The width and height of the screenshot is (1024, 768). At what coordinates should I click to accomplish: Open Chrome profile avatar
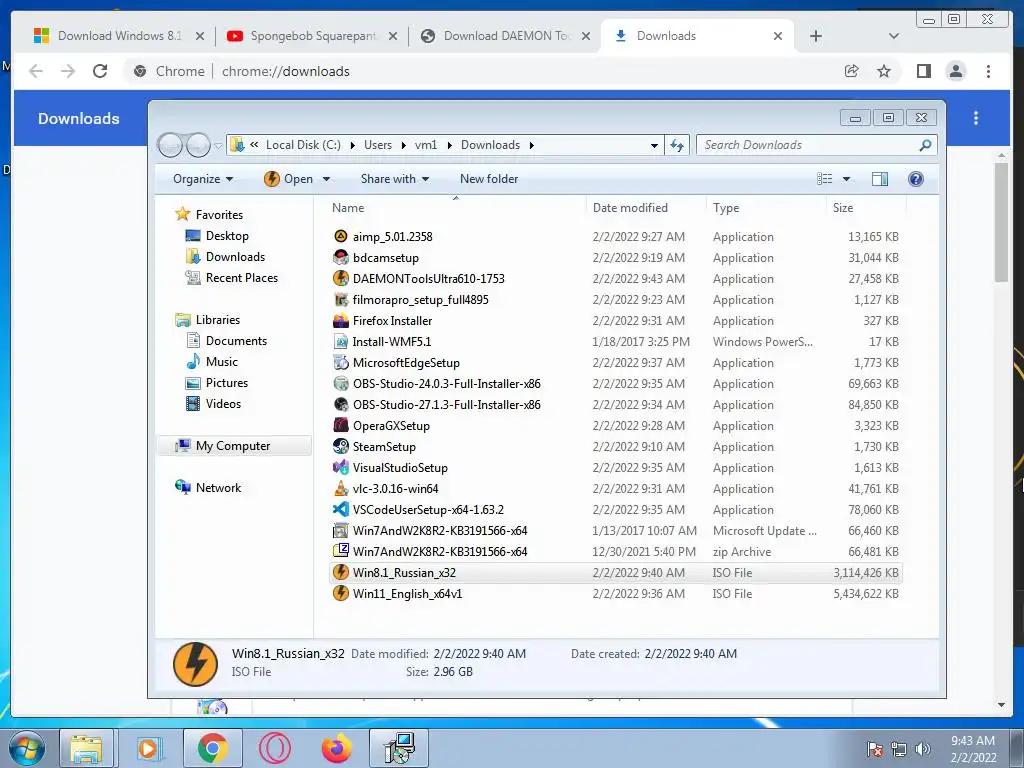[955, 71]
